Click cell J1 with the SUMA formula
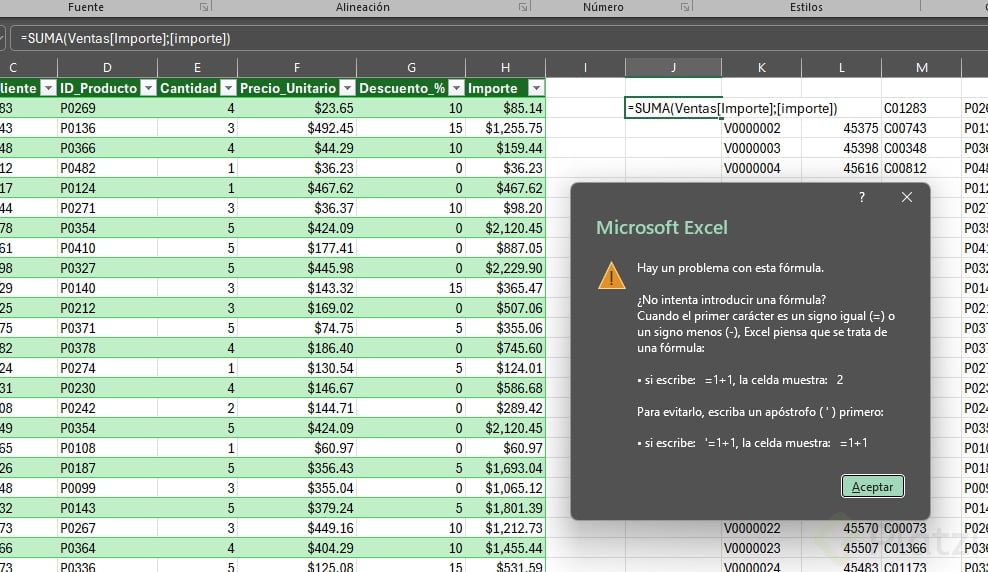 pos(673,108)
